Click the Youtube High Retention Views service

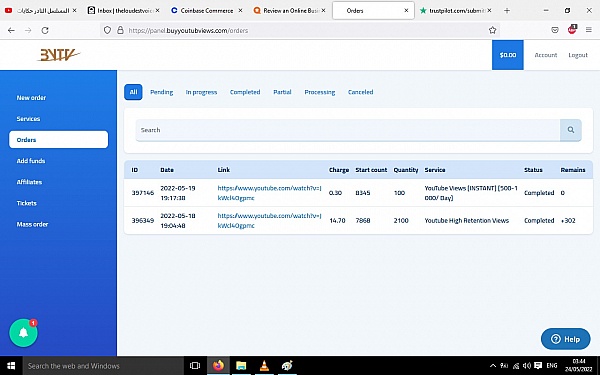(x=467, y=221)
